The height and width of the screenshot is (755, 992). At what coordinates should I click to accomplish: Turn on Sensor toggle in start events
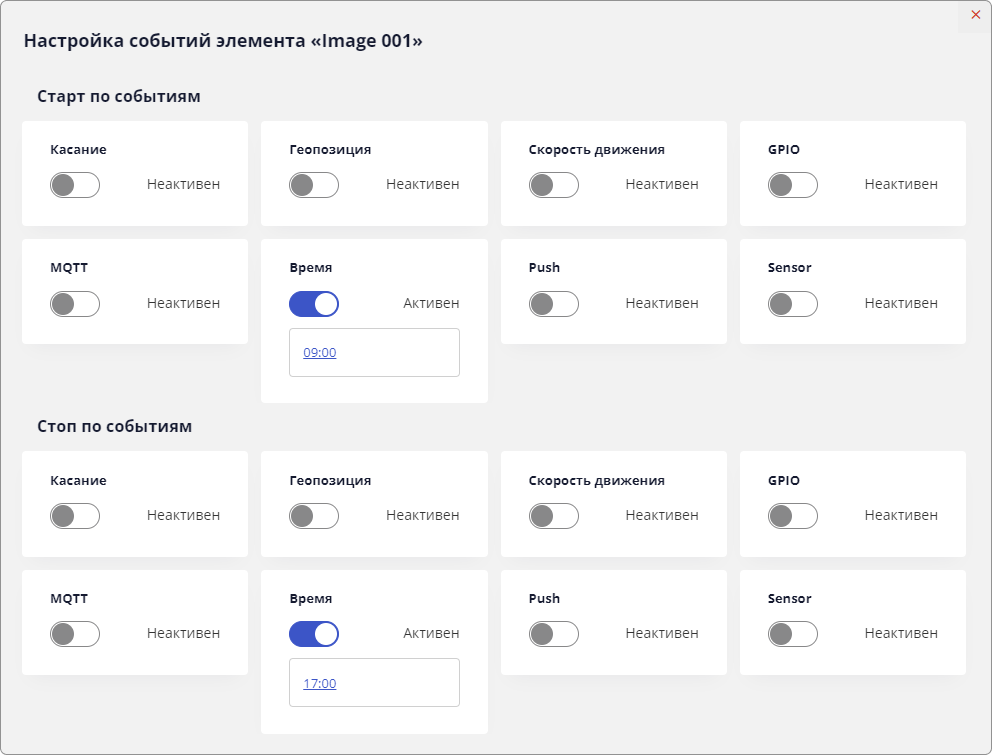pyautogui.click(x=793, y=304)
